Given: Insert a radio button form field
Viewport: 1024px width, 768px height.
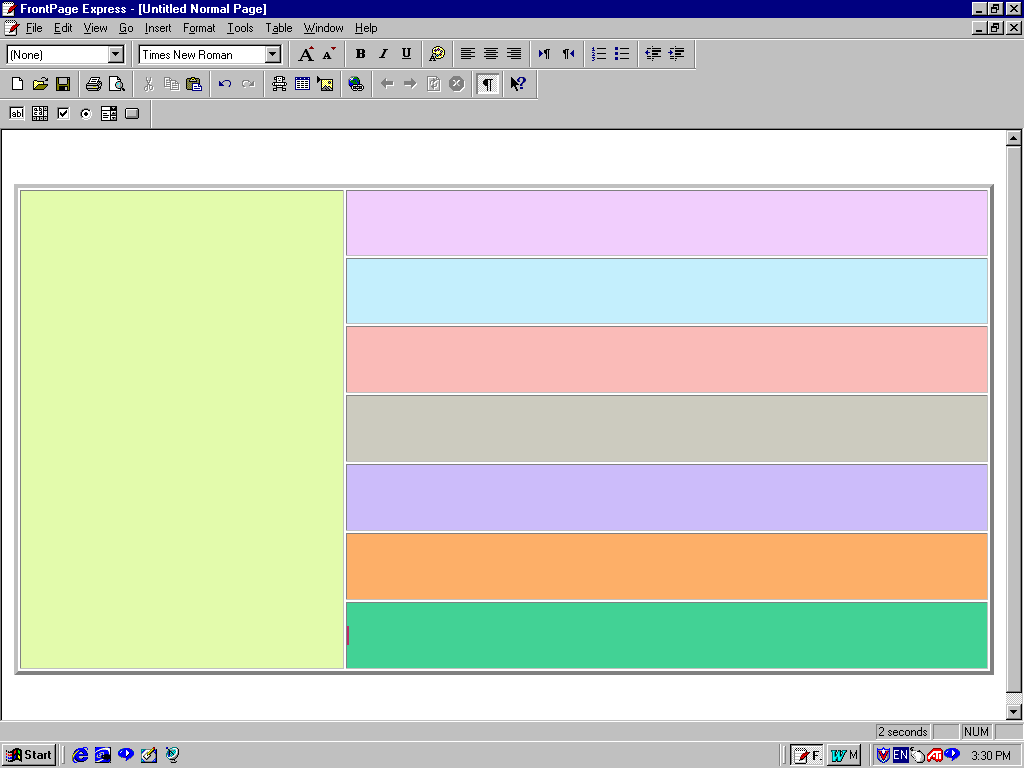Looking at the screenshot, I should tap(86, 114).
